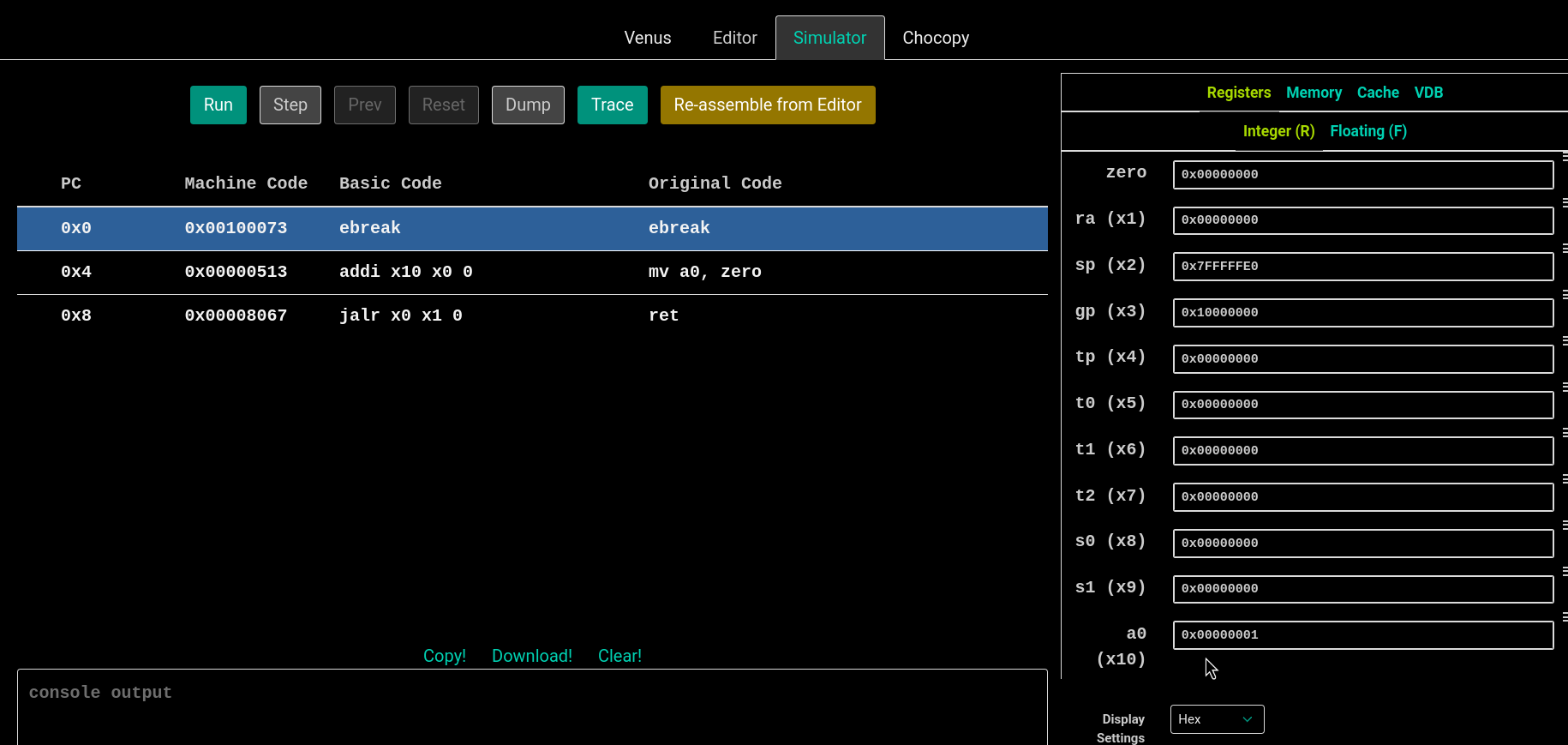This screenshot has height=745, width=1568.
Task: Edit the a0 (x10) register value field
Action: 1362,635
